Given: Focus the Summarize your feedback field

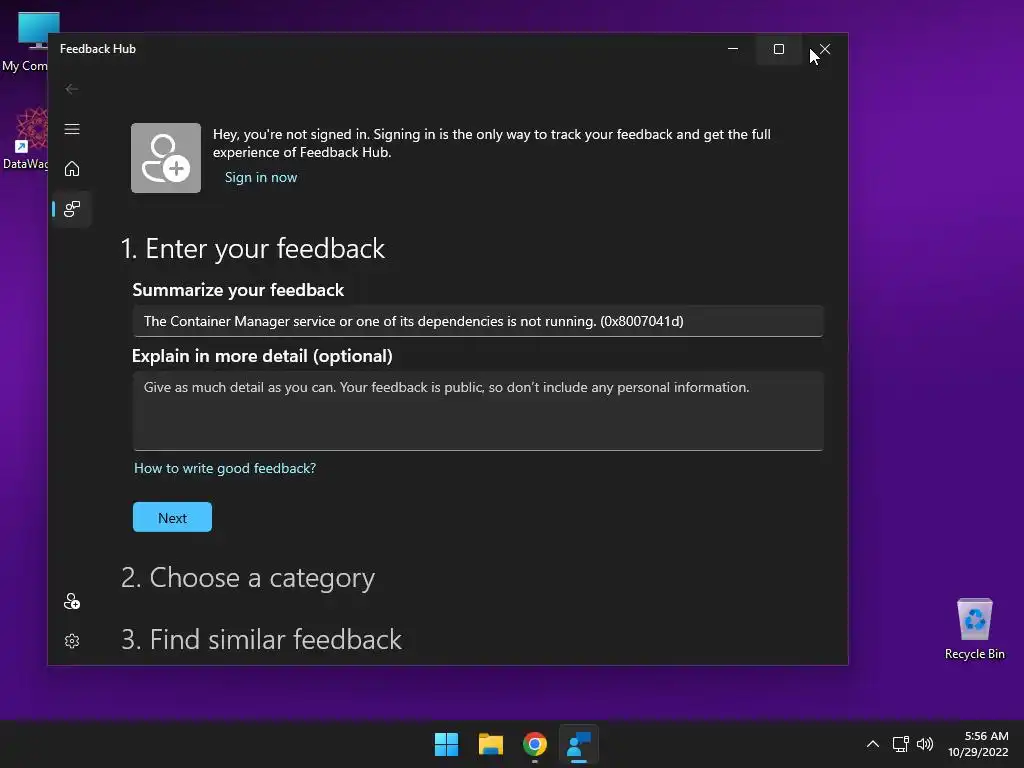Looking at the screenshot, I should (x=478, y=321).
